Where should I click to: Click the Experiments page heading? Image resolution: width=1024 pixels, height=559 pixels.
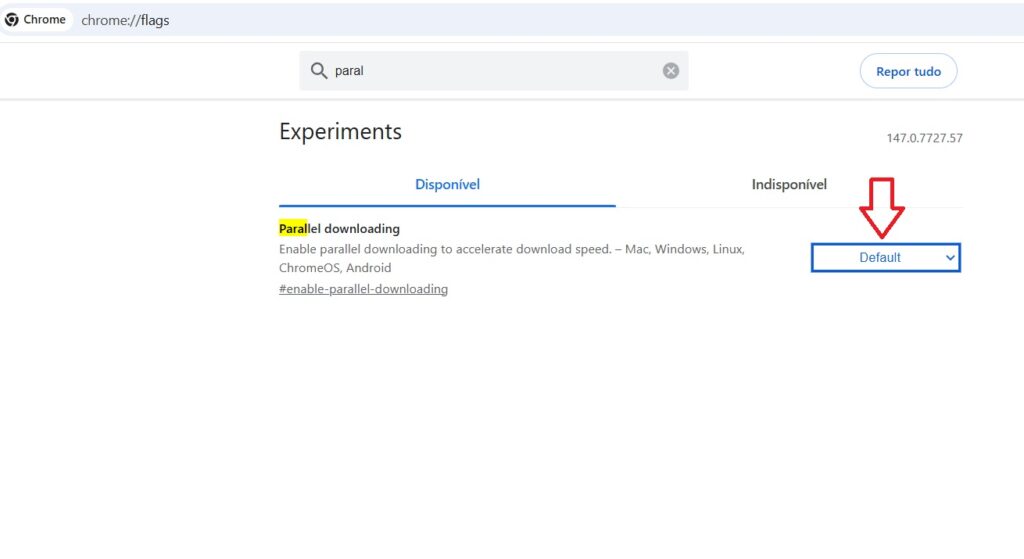pyautogui.click(x=340, y=132)
